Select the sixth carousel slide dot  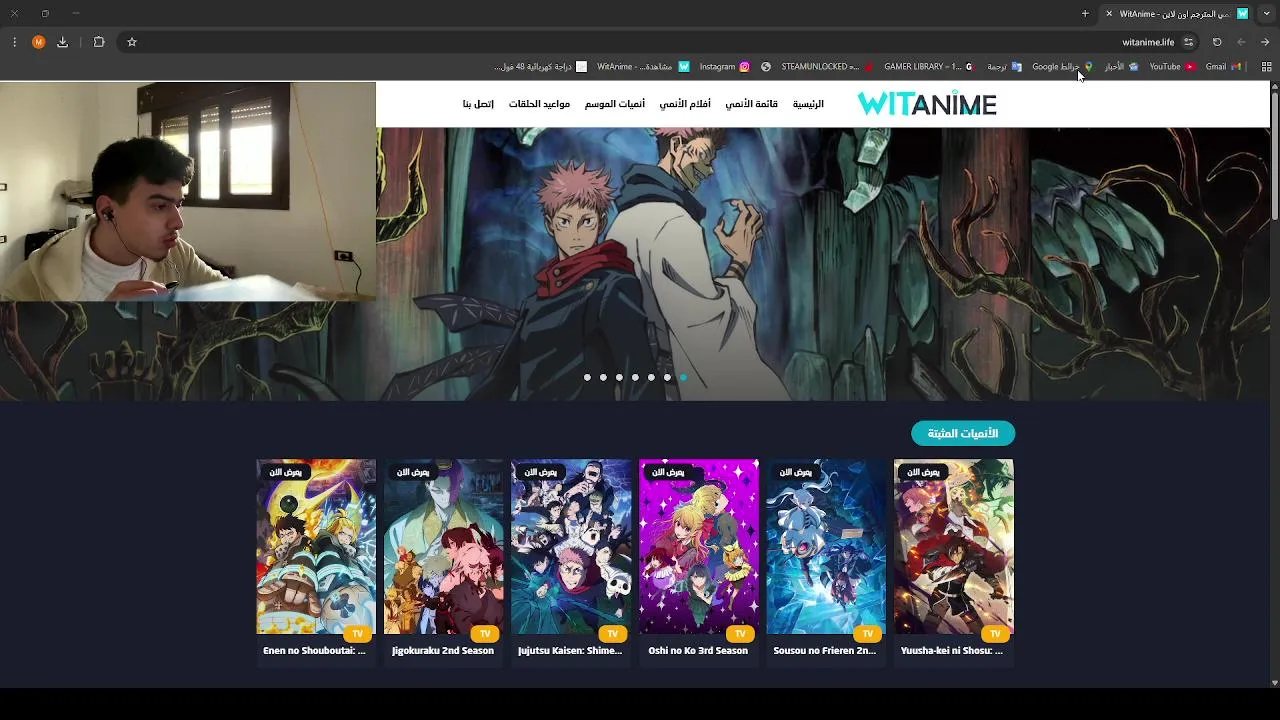tap(667, 377)
